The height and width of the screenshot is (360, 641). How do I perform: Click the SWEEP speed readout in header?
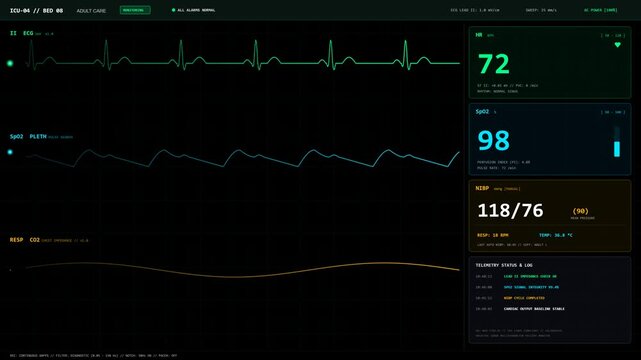pyautogui.click(x=541, y=10)
